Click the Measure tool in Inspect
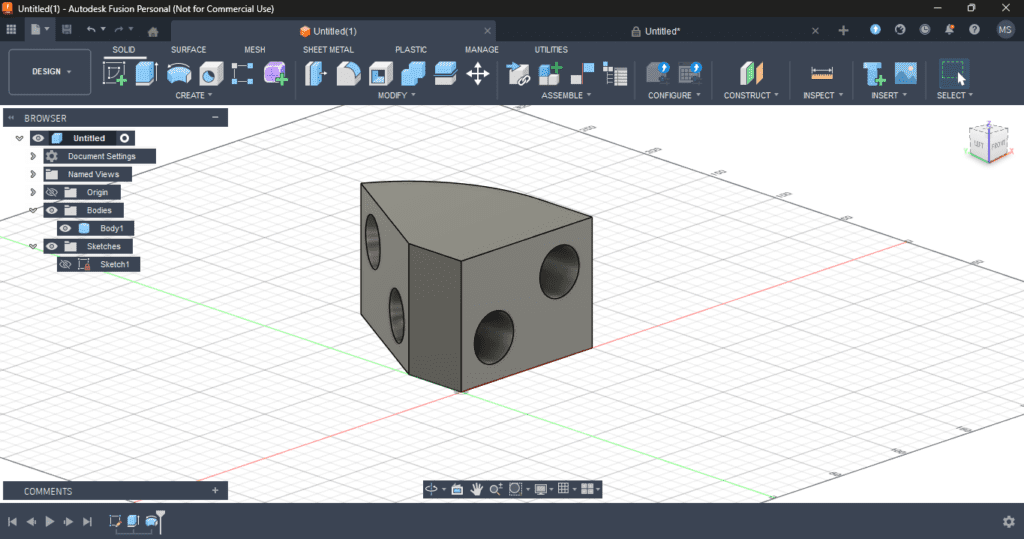The image size is (1024, 539). pos(822,73)
